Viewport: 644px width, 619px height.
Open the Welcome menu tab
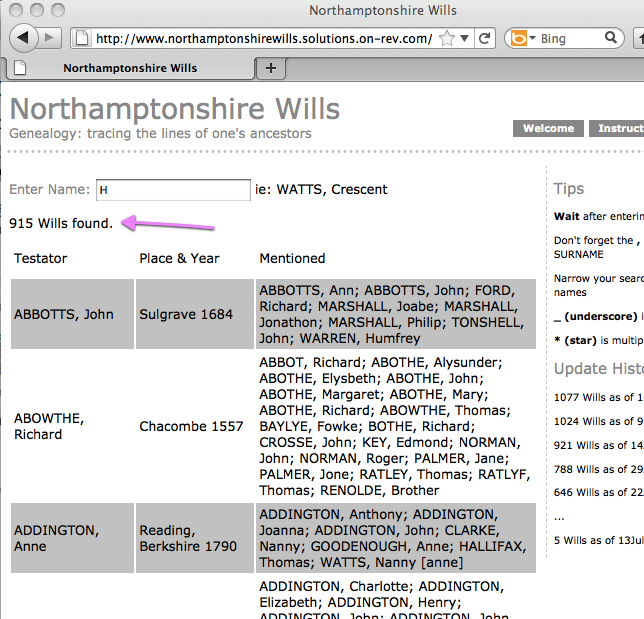[x=548, y=128]
